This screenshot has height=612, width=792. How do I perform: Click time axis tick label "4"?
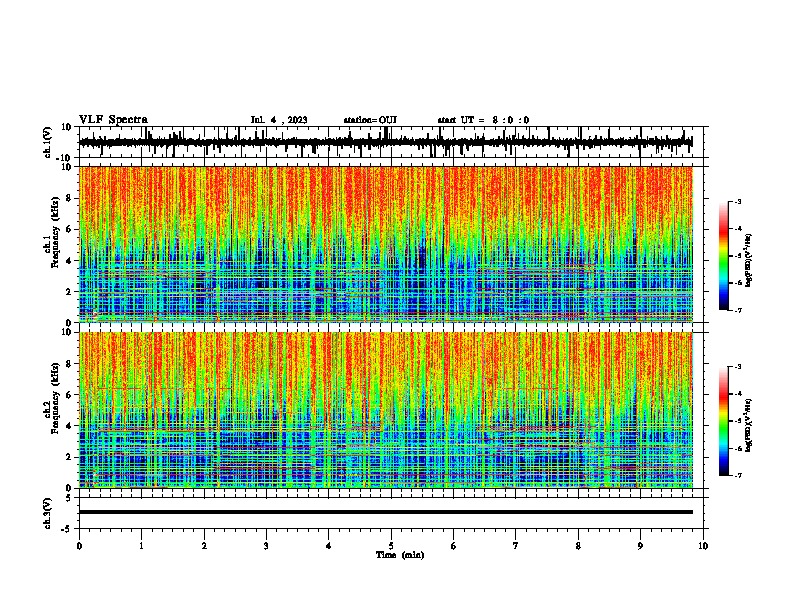point(329,546)
